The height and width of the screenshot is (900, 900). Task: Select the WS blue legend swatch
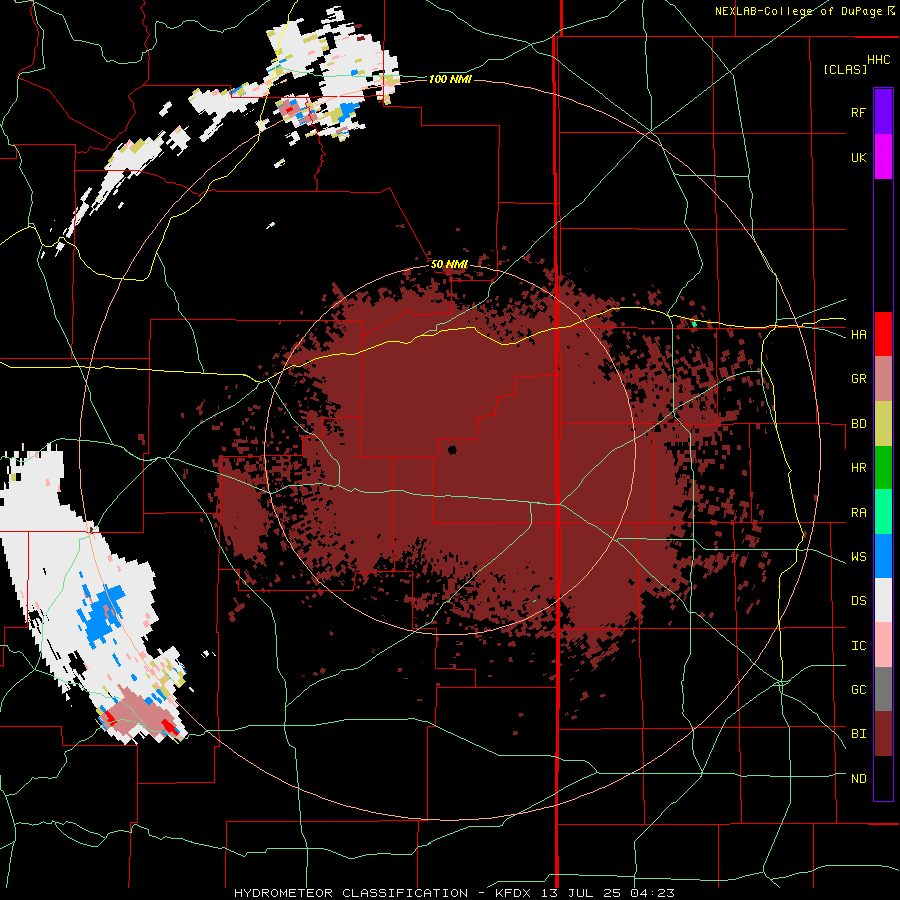tap(883, 556)
